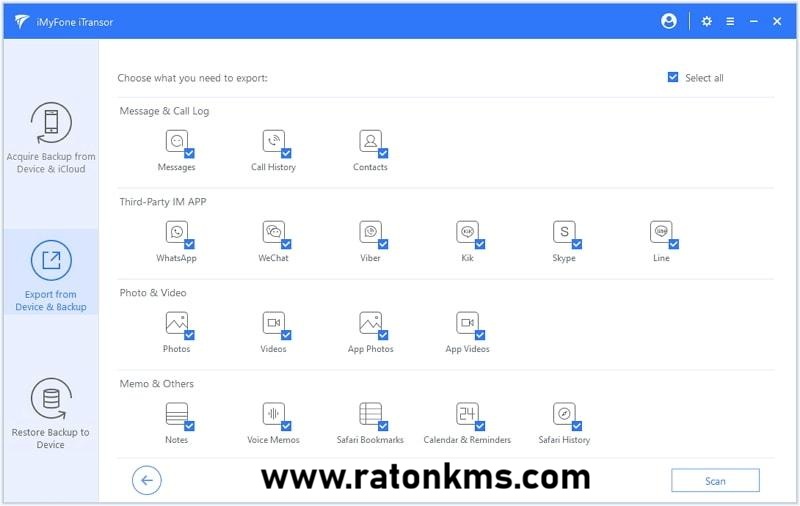
Task: Untick the Select all checkbox
Action: coord(673,77)
